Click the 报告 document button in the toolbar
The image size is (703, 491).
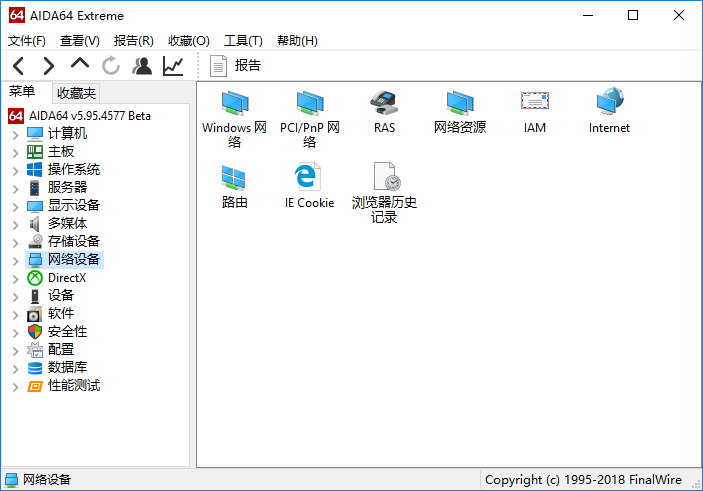coord(235,66)
